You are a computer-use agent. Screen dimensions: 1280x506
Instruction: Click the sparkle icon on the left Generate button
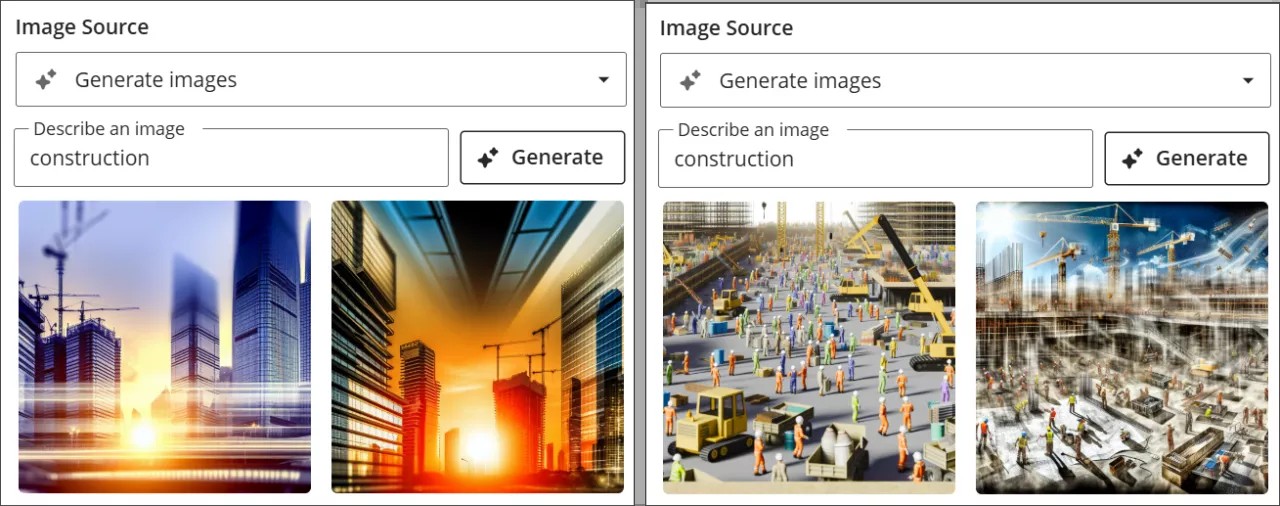point(488,158)
